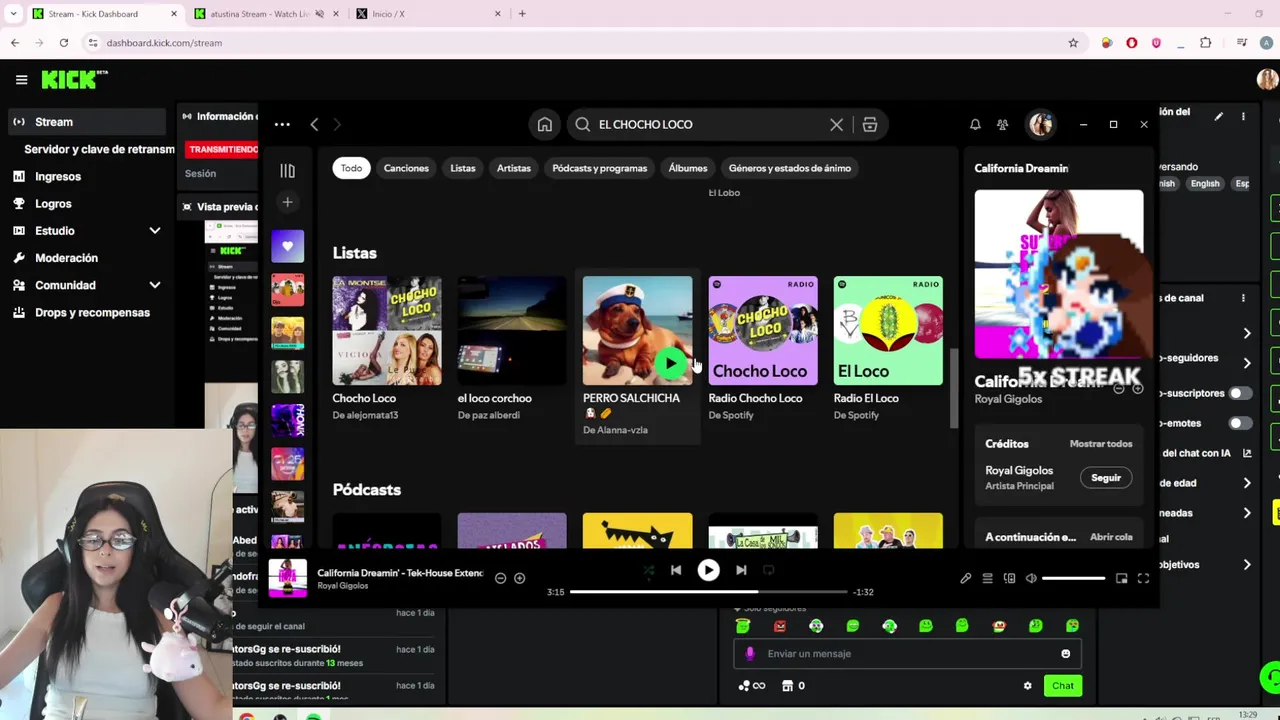The height and width of the screenshot is (720, 1280).
Task: Toggle Your Library icon in Spotify sidebar
Action: 287,171
